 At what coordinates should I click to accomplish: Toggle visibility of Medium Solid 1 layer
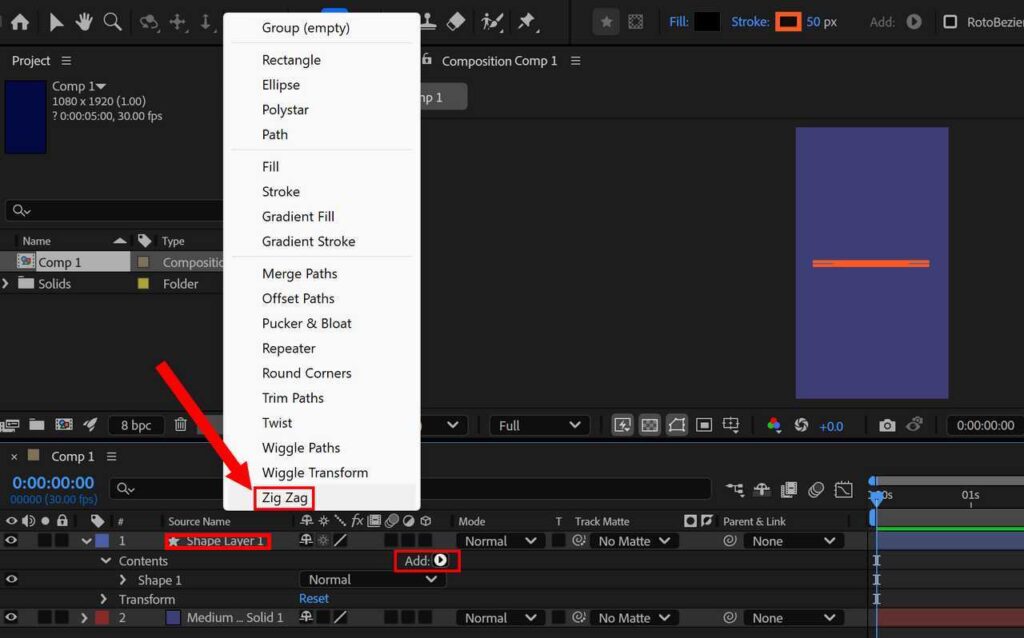point(11,617)
